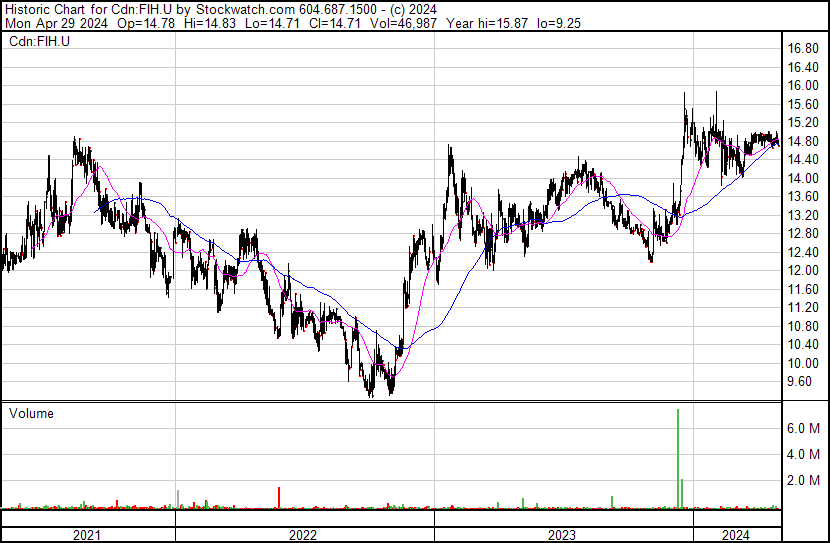Click the 16.40 price axis label
This screenshot has width=830, height=543.
(x=802, y=67)
